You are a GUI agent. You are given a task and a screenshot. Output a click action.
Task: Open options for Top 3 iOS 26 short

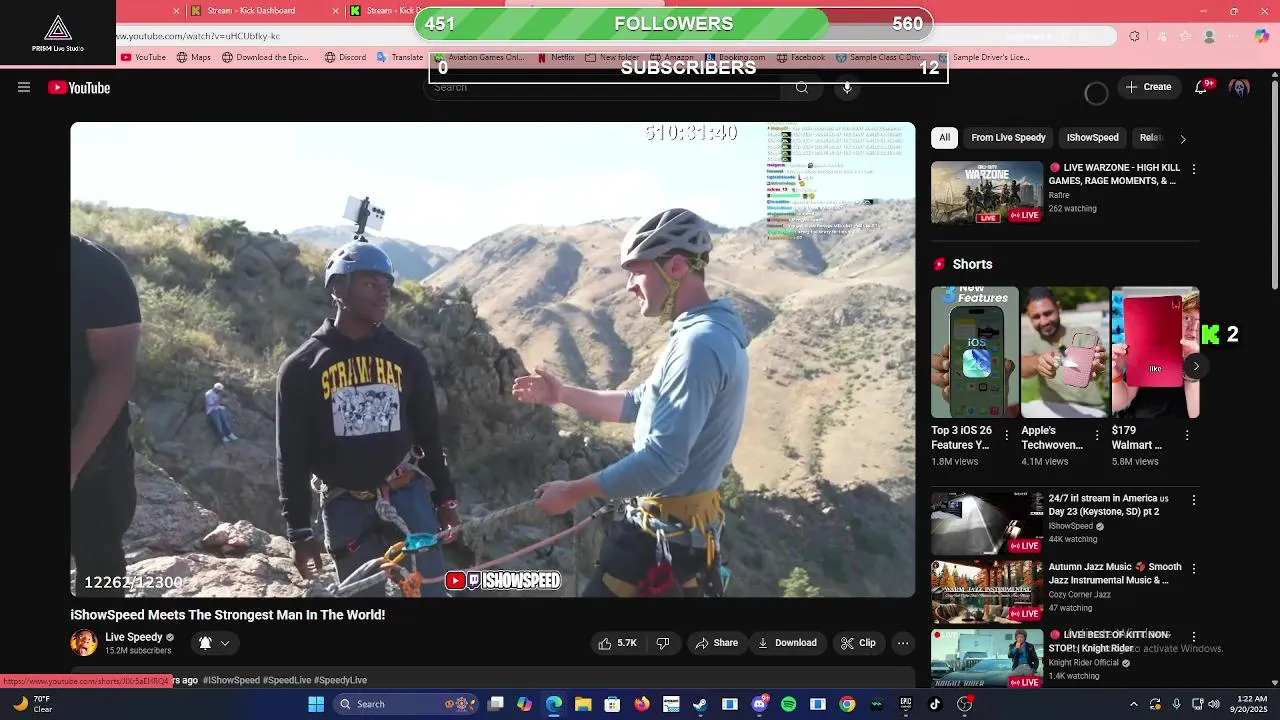pos(1007,435)
